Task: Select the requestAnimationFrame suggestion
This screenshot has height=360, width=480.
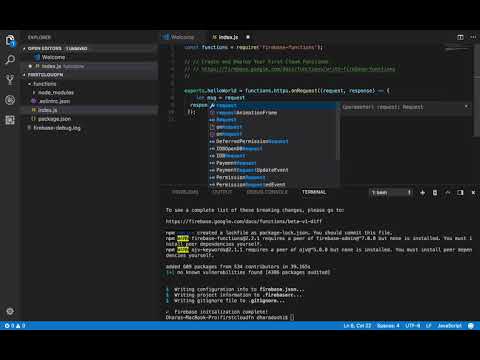Action: click(273, 113)
